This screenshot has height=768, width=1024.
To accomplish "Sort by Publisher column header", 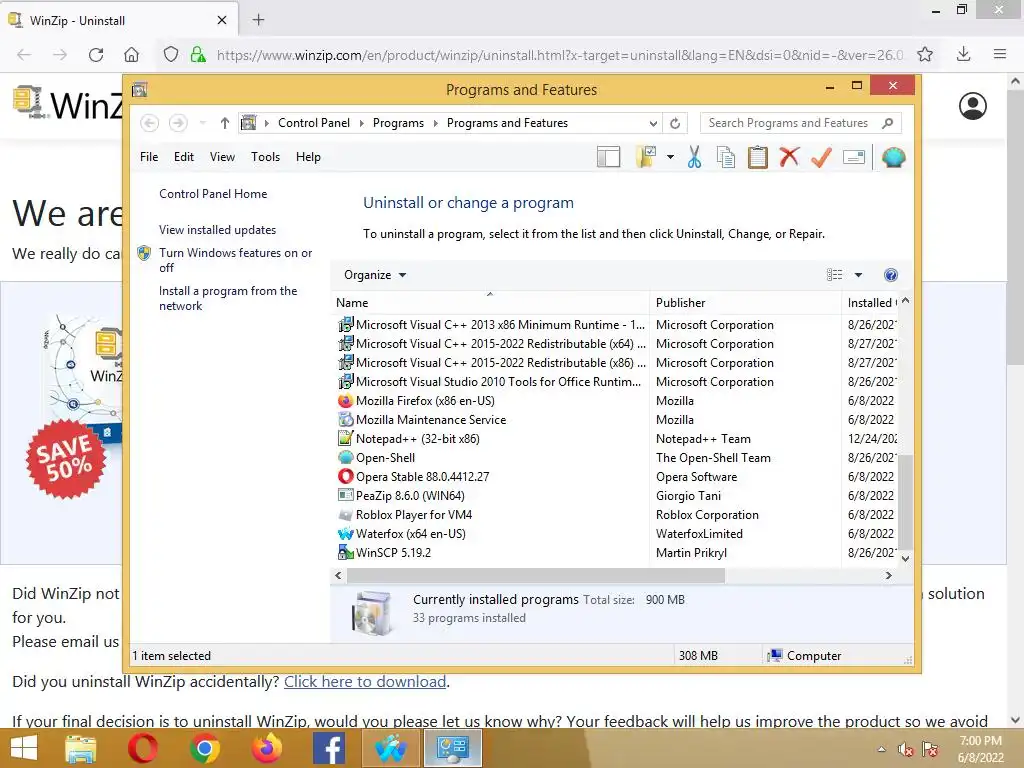I will coord(746,303).
